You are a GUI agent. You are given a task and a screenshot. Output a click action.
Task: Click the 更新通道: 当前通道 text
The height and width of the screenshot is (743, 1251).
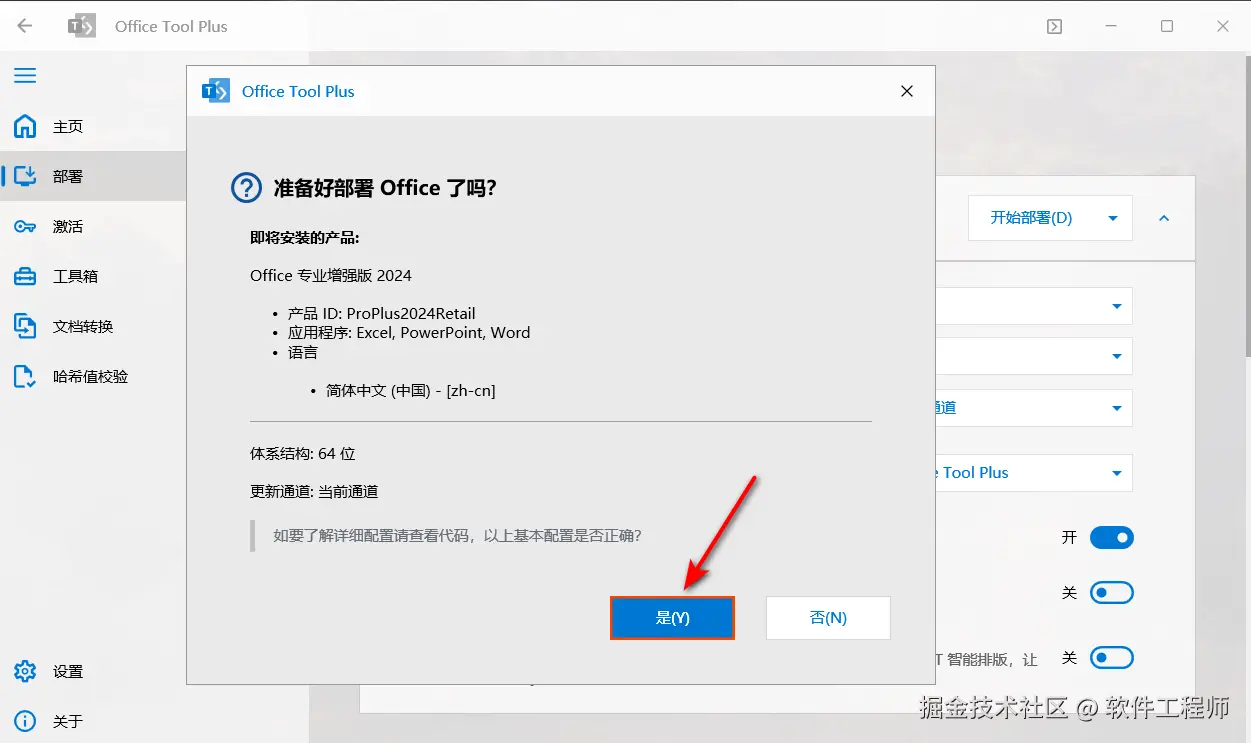[314, 492]
